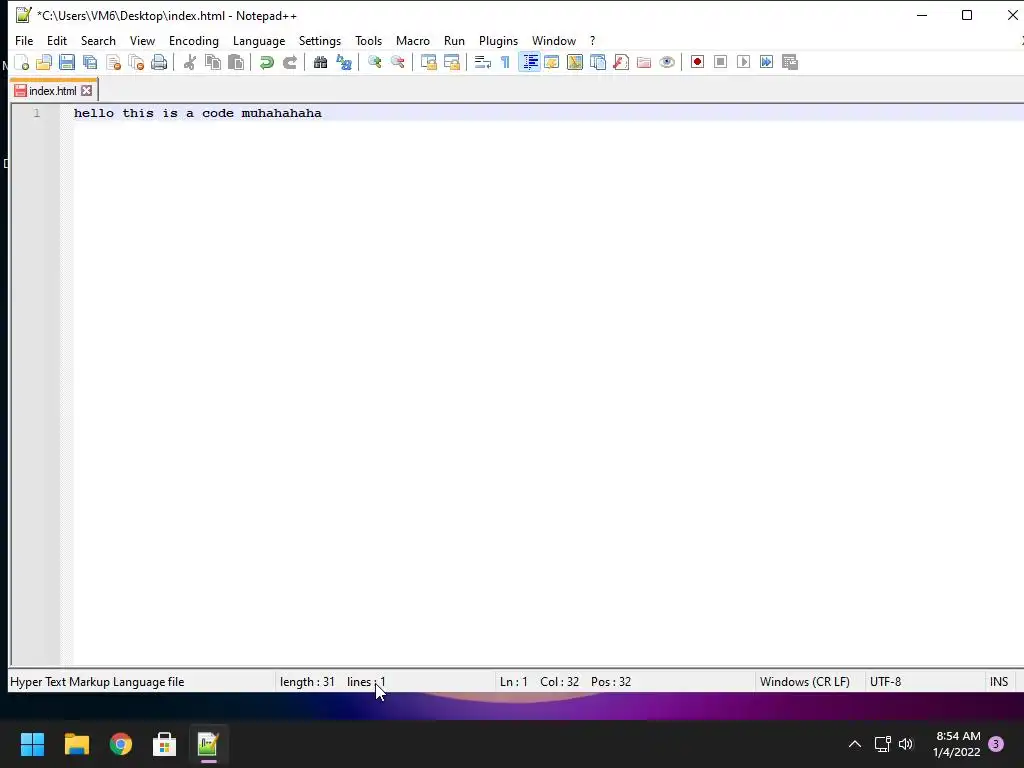Click line number 1 in the margin
Image resolution: width=1024 pixels, height=768 pixels.
tap(37, 113)
